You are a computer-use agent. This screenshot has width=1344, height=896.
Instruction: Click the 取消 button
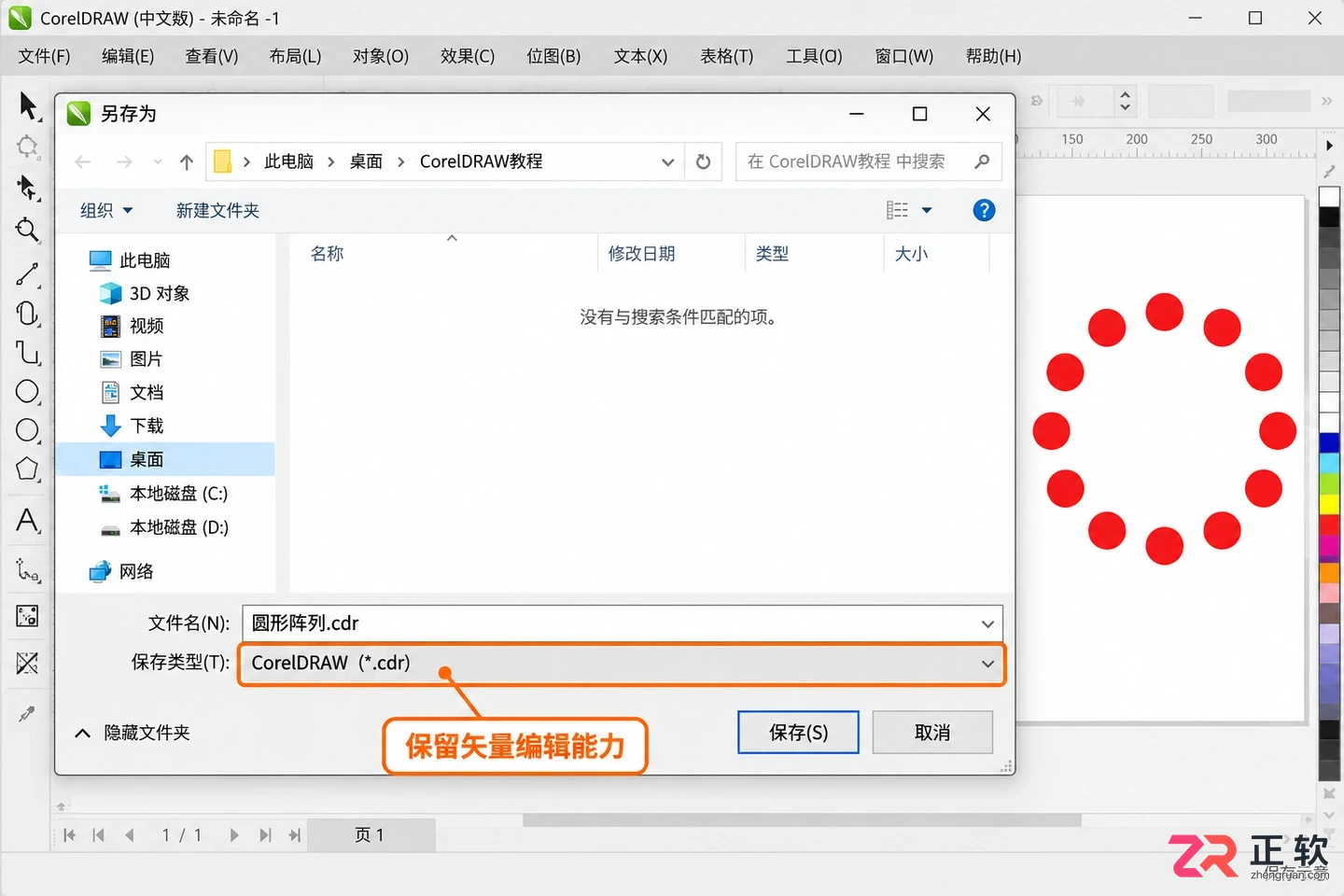(x=932, y=733)
